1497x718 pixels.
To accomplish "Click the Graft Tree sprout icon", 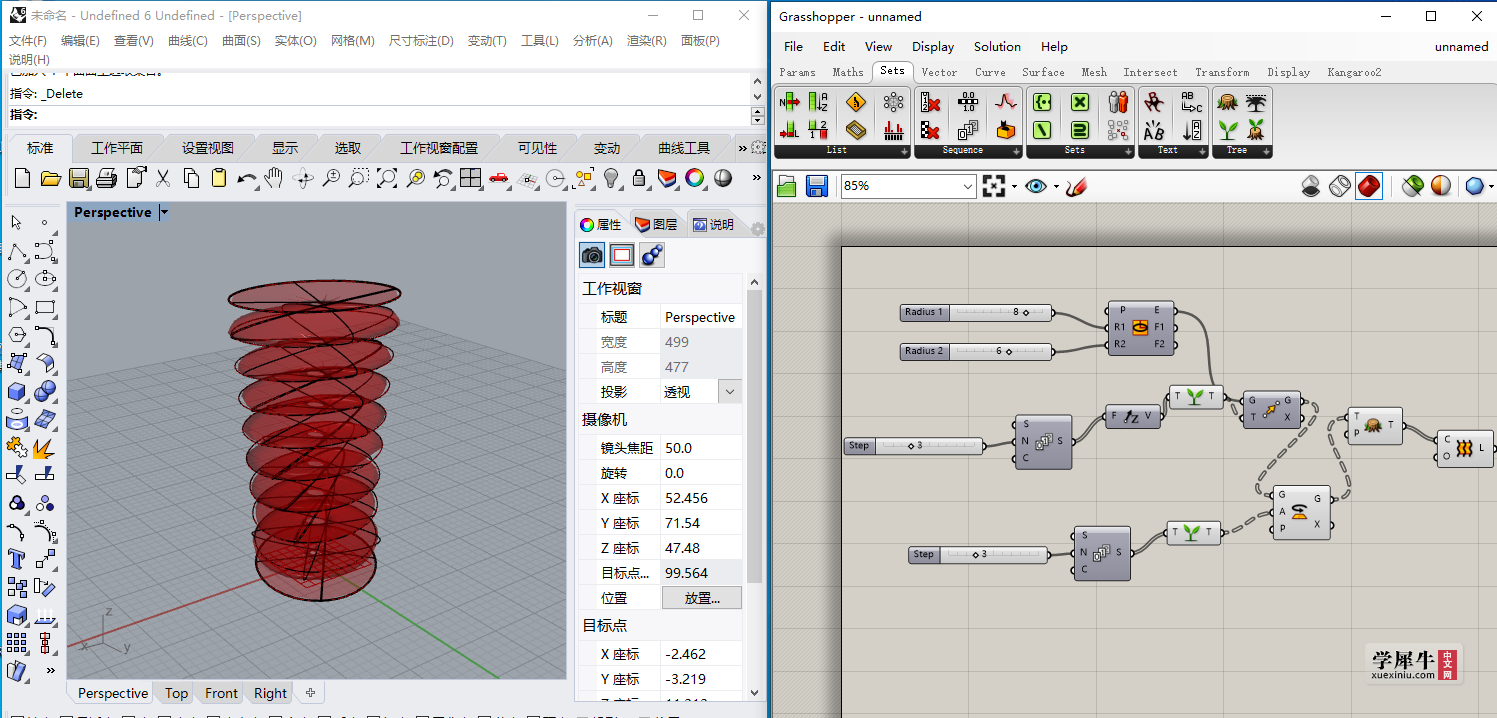I will (x=1228, y=129).
